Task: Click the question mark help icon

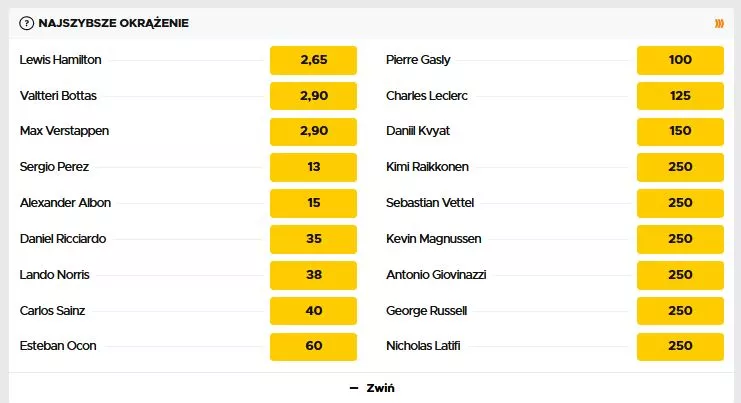Action: [25, 23]
